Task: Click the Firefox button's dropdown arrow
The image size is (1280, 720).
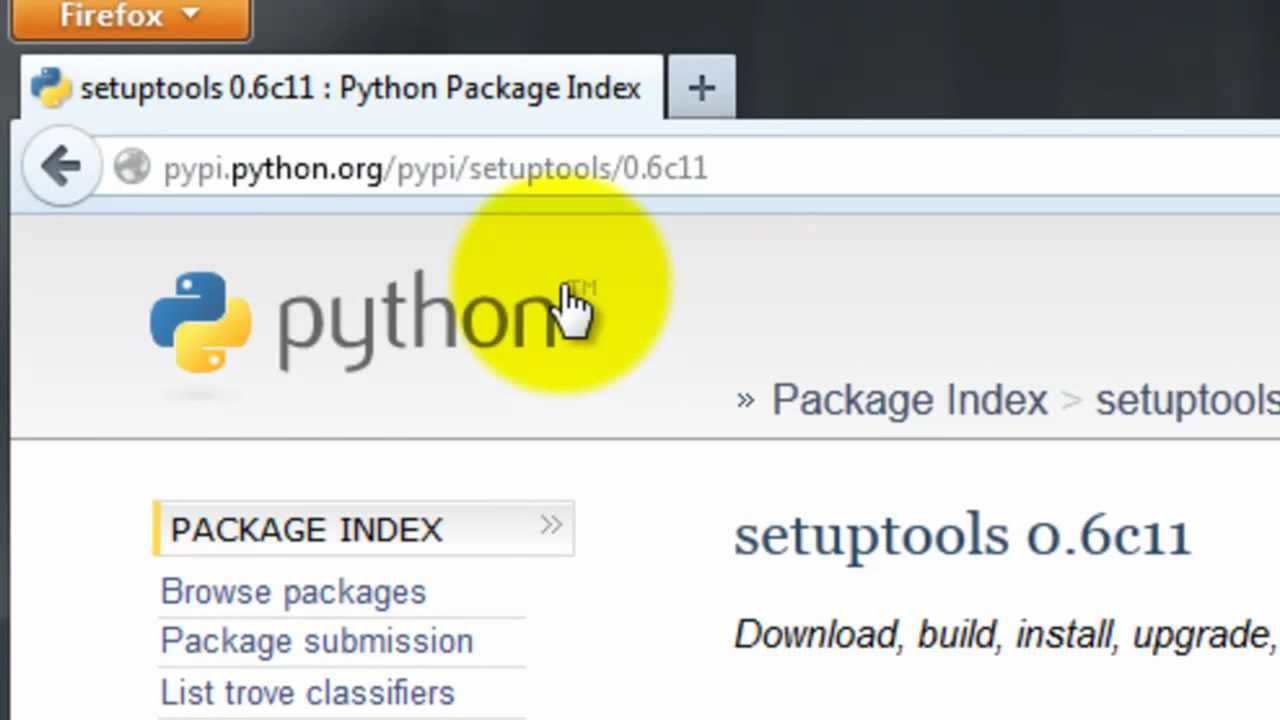Action: click(191, 15)
